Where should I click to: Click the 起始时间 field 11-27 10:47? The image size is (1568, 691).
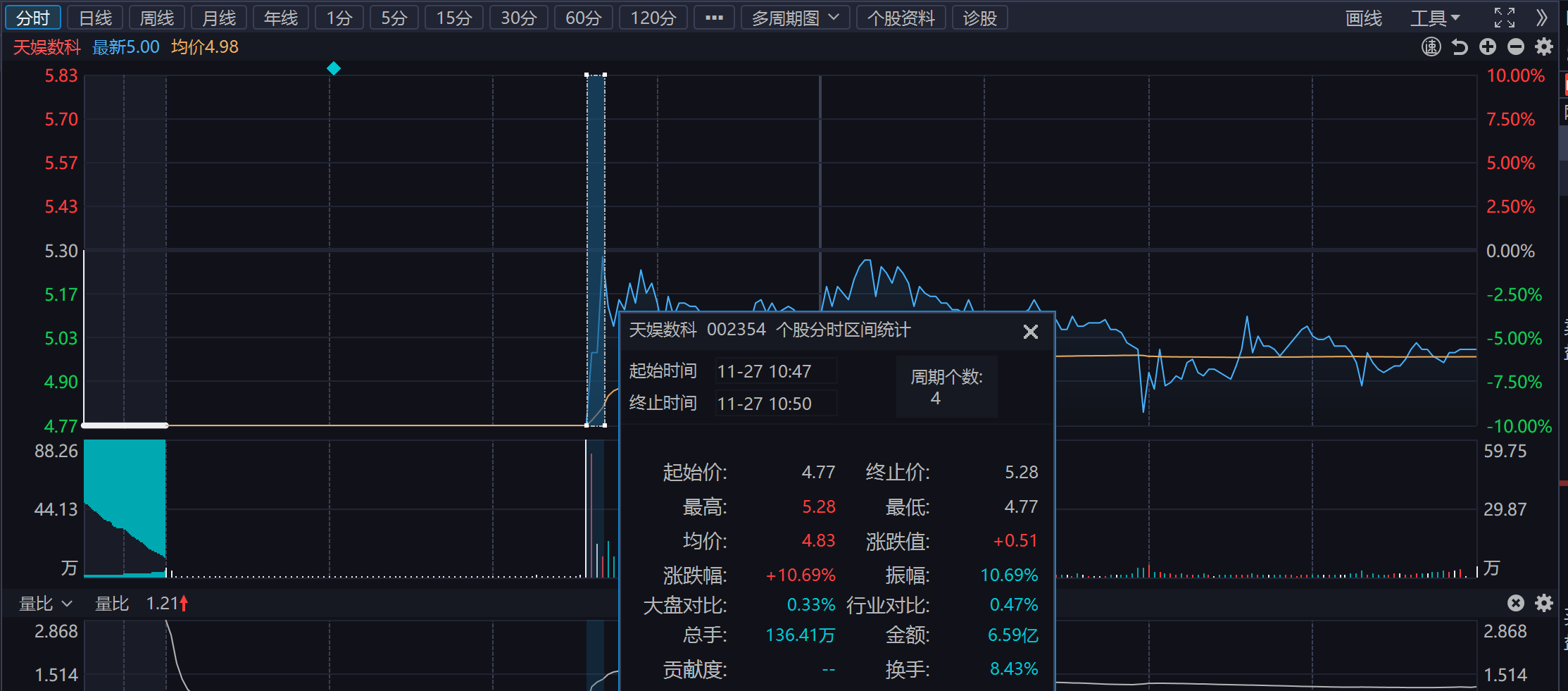click(776, 371)
